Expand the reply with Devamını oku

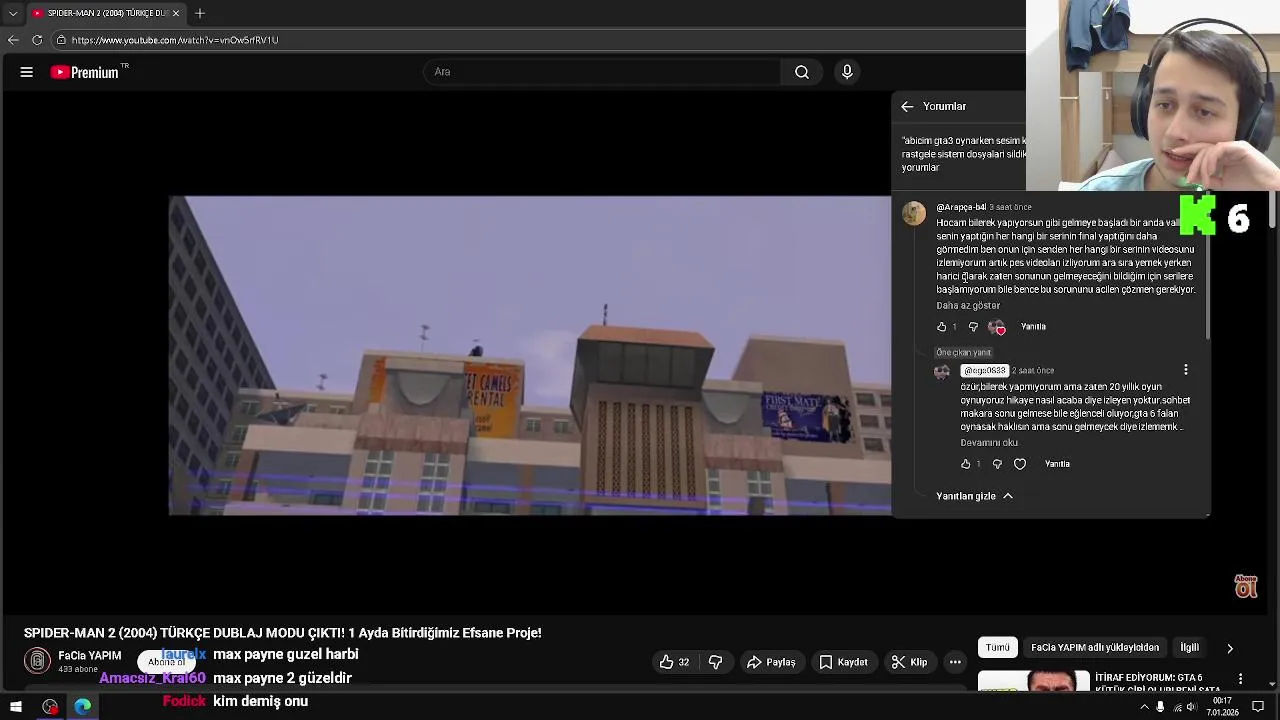[x=989, y=442]
